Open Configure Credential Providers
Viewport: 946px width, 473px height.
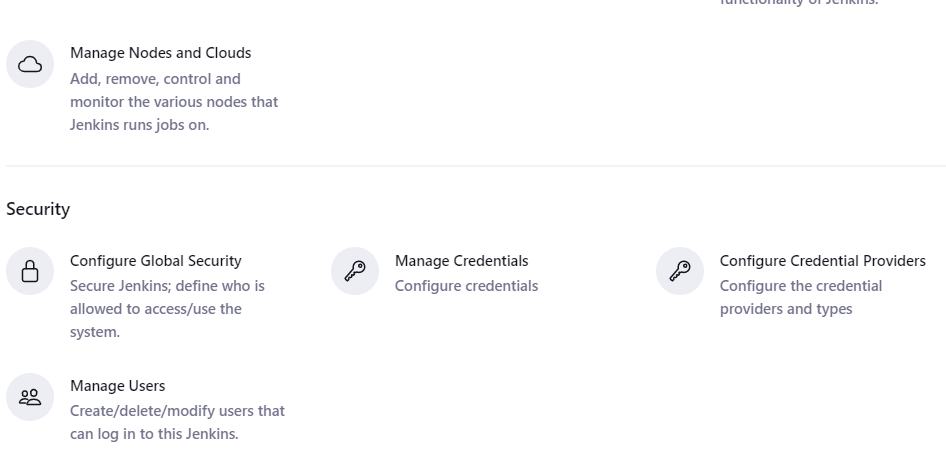(822, 261)
